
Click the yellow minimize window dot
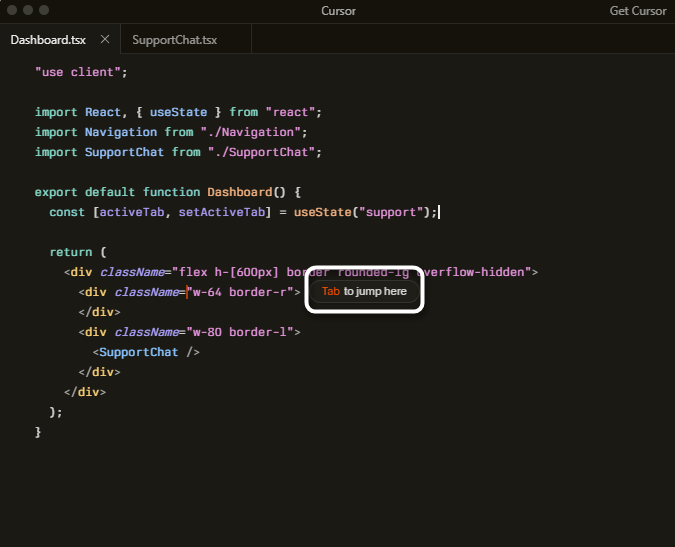click(x=28, y=10)
